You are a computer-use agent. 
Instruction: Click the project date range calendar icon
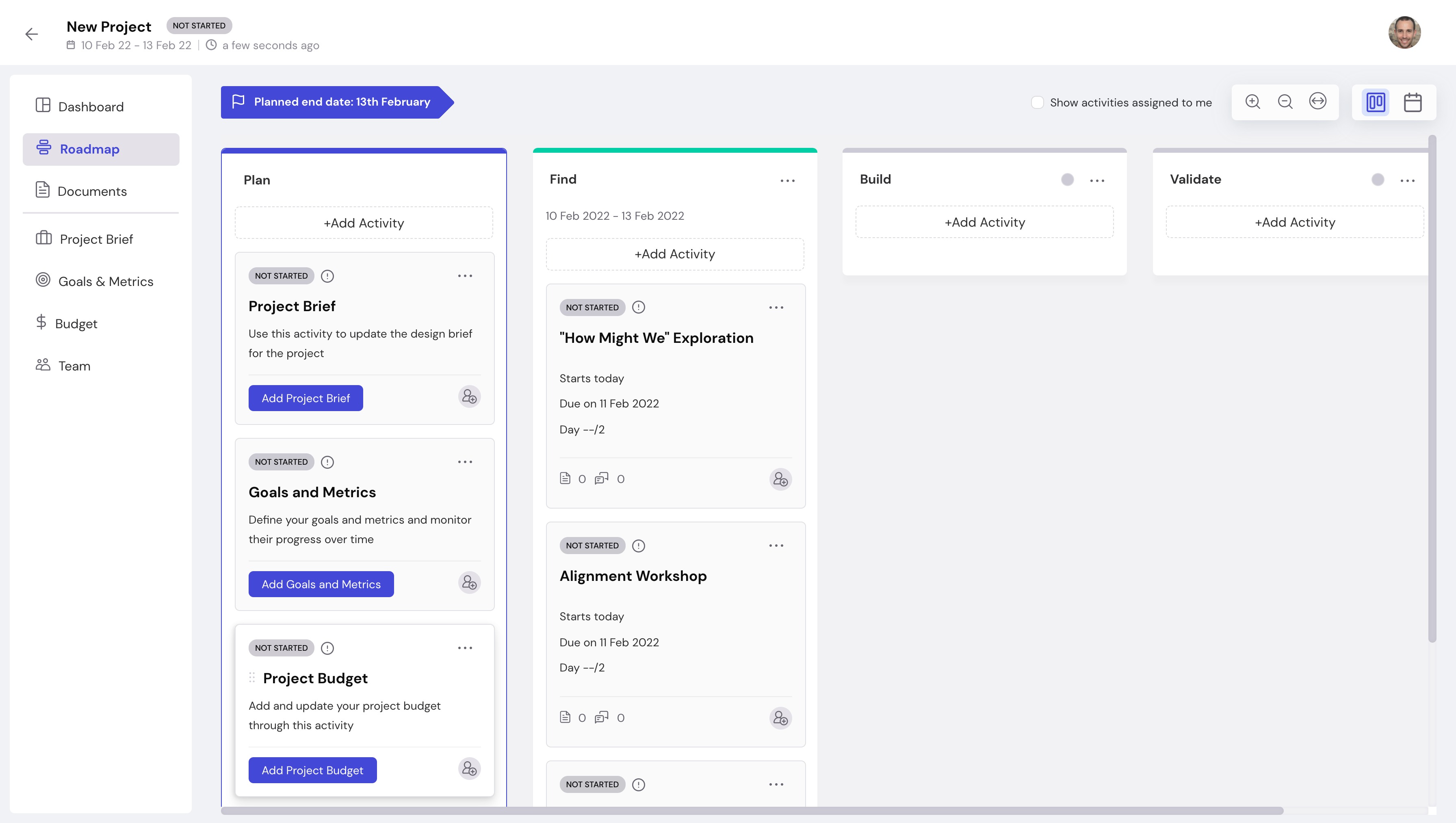coord(71,45)
